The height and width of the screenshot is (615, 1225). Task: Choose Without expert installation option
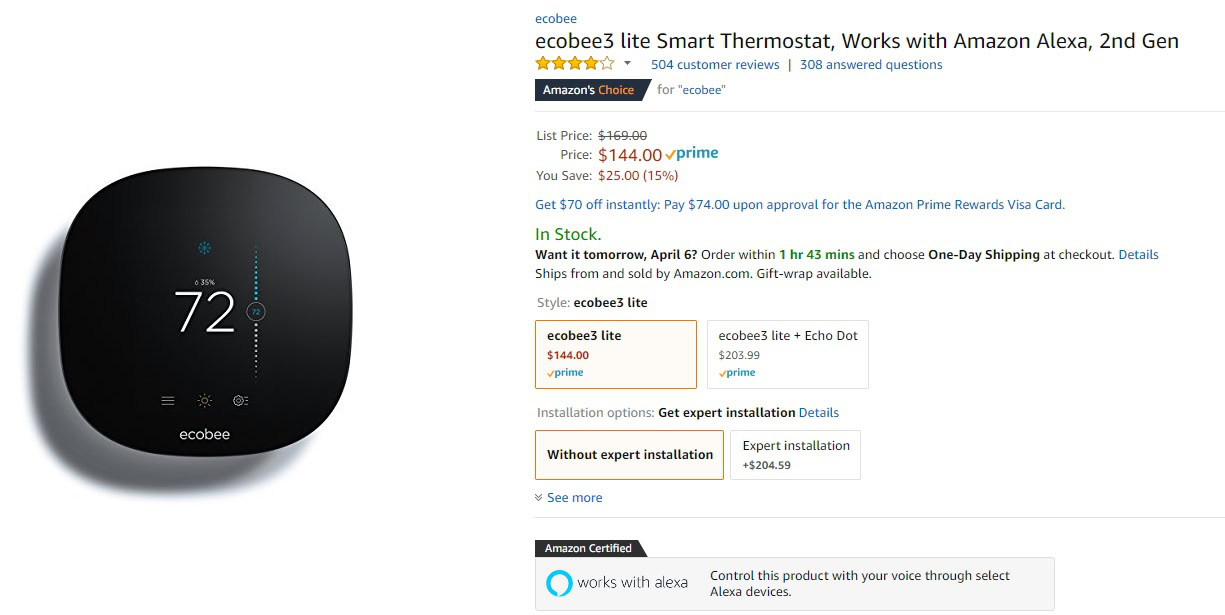(629, 455)
